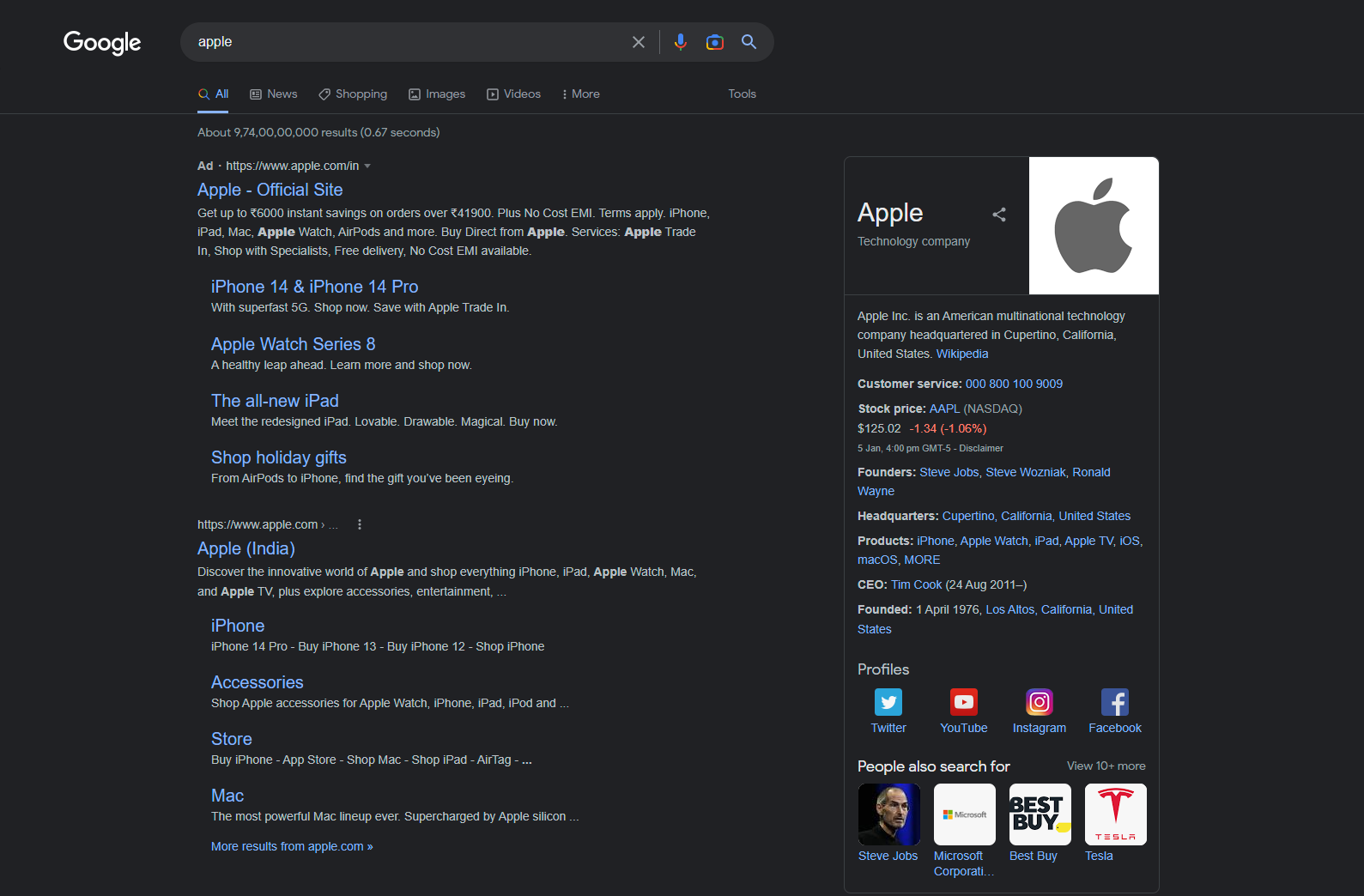
Task: Select the All results tab
Action: coord(214,94)
